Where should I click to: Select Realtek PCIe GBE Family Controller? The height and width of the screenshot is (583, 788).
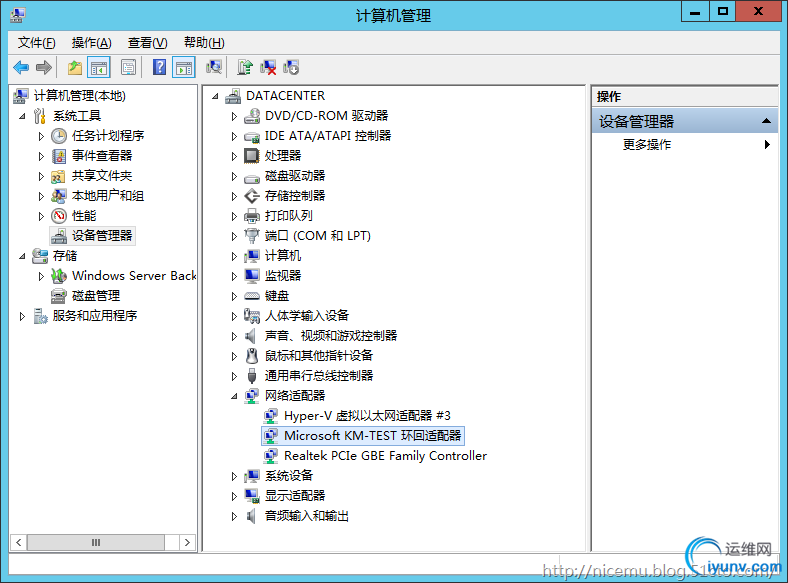pyautogui.click(x=385, y=456)
